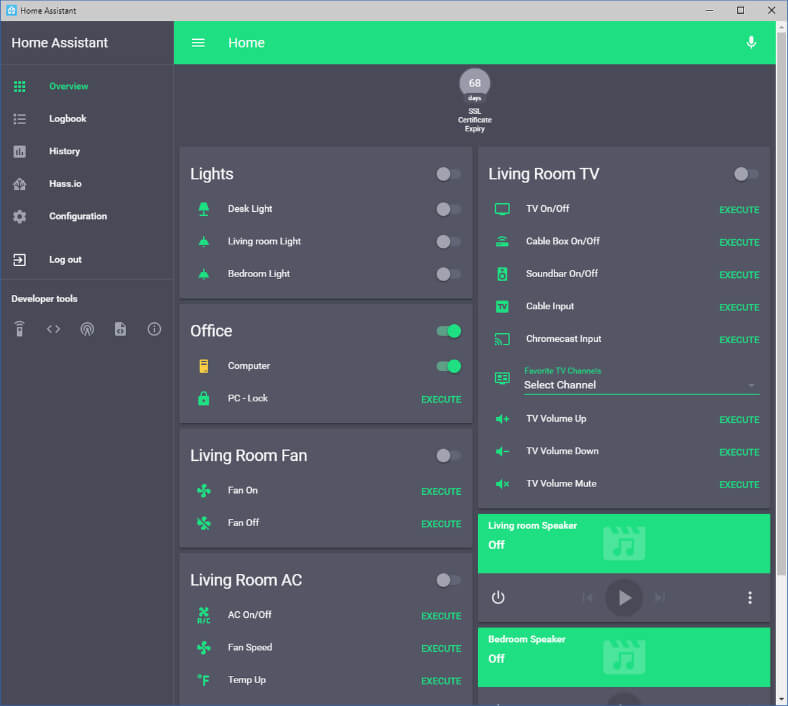788x706 pixels.
Task: Skip to next track on Living room Speaker
Action: coord(660,597)
